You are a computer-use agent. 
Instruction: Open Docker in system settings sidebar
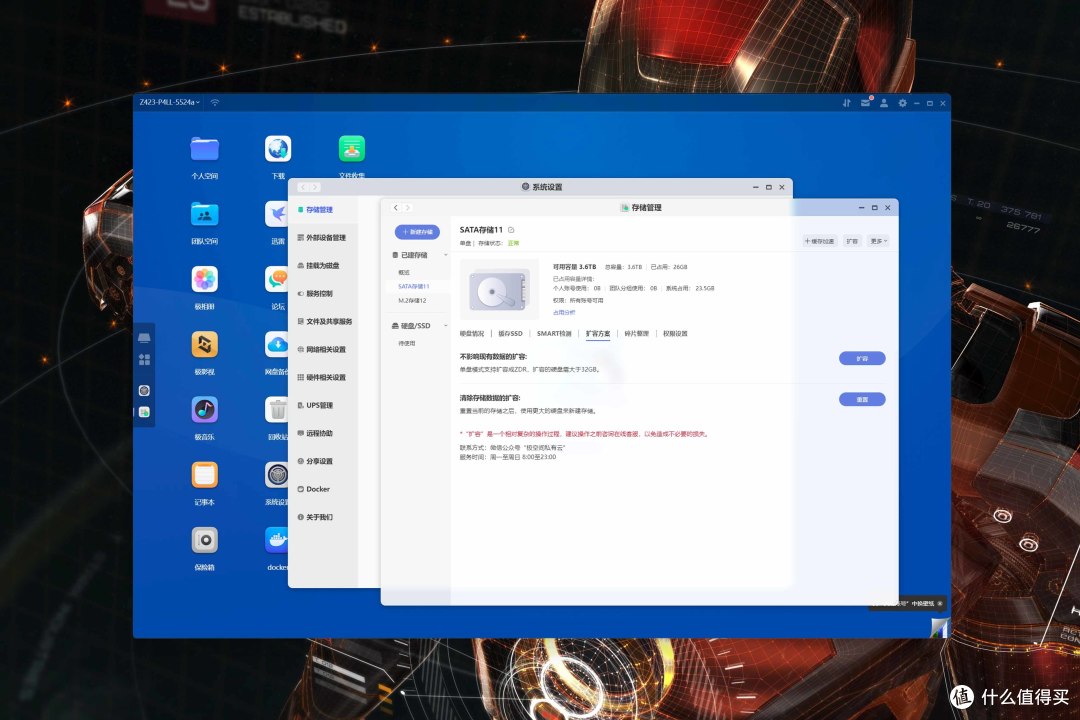point(323,489)
